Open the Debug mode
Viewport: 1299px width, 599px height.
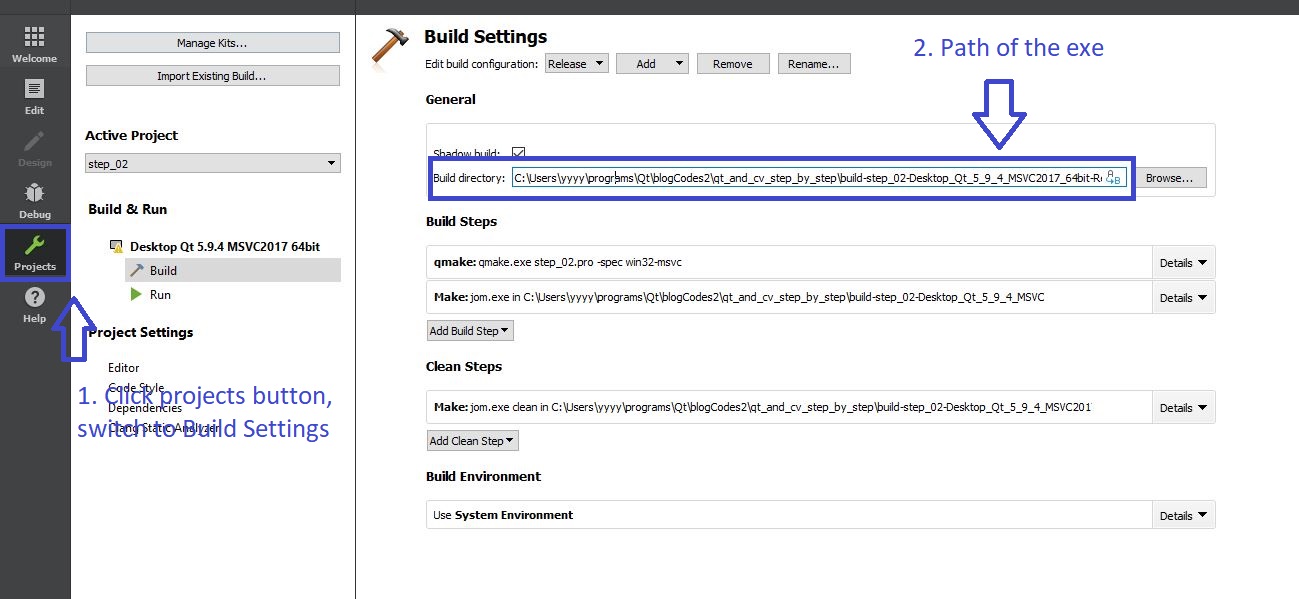(34, 199)
